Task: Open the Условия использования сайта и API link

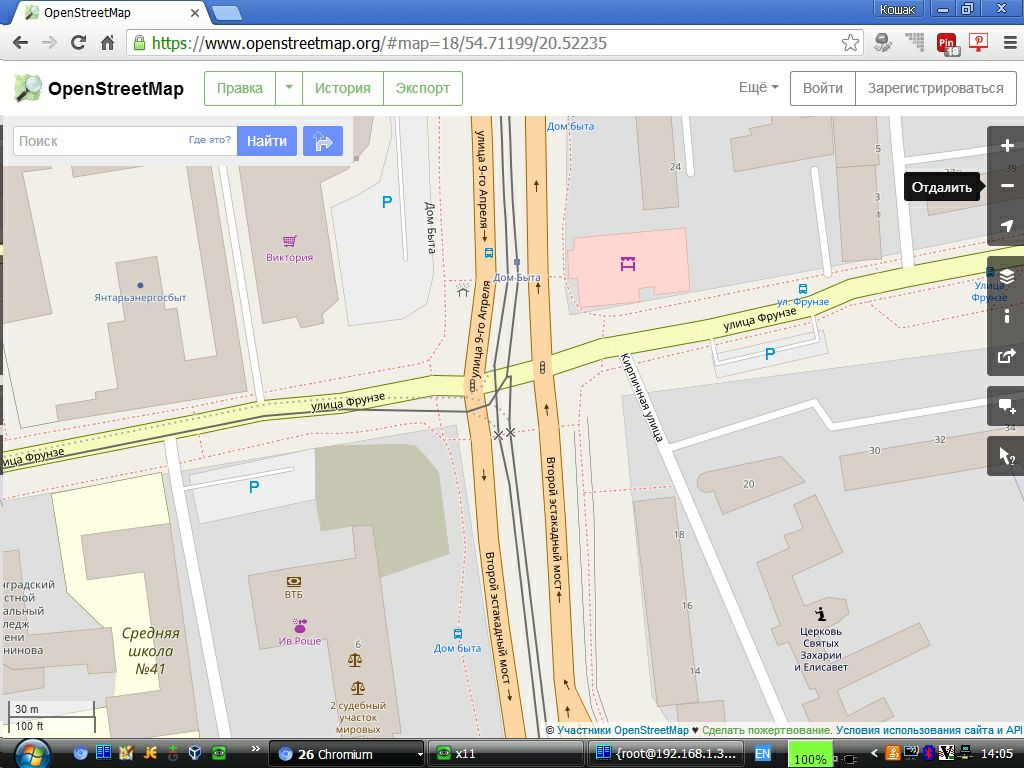Action: [929, 730]
